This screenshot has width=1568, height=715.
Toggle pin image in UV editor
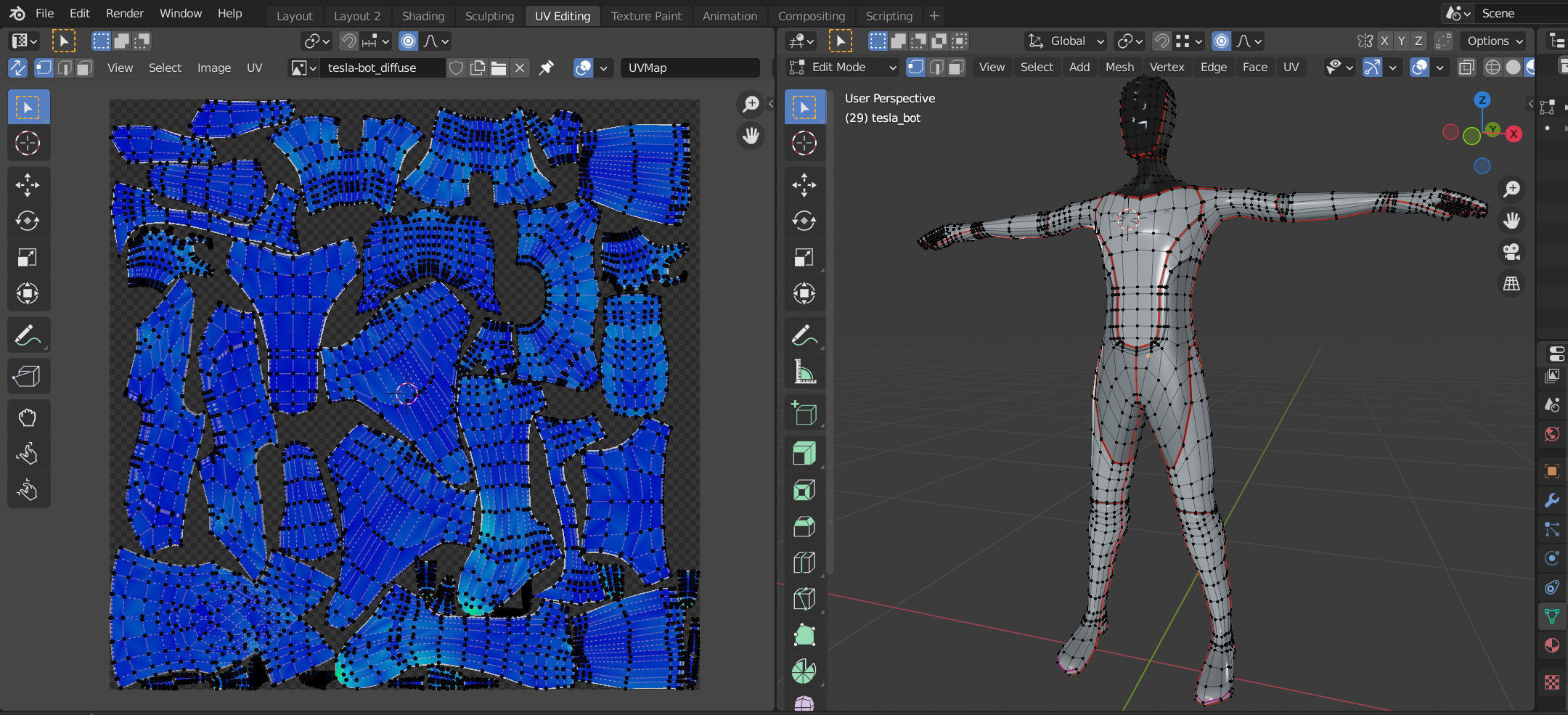[x=547, y=68]
